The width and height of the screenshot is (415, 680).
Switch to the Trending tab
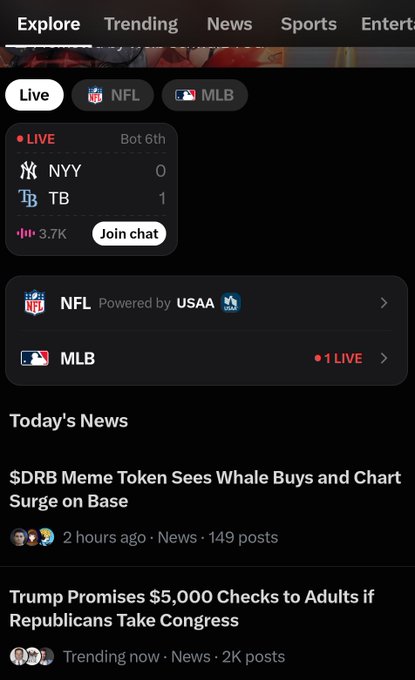(x=141, y=24)
